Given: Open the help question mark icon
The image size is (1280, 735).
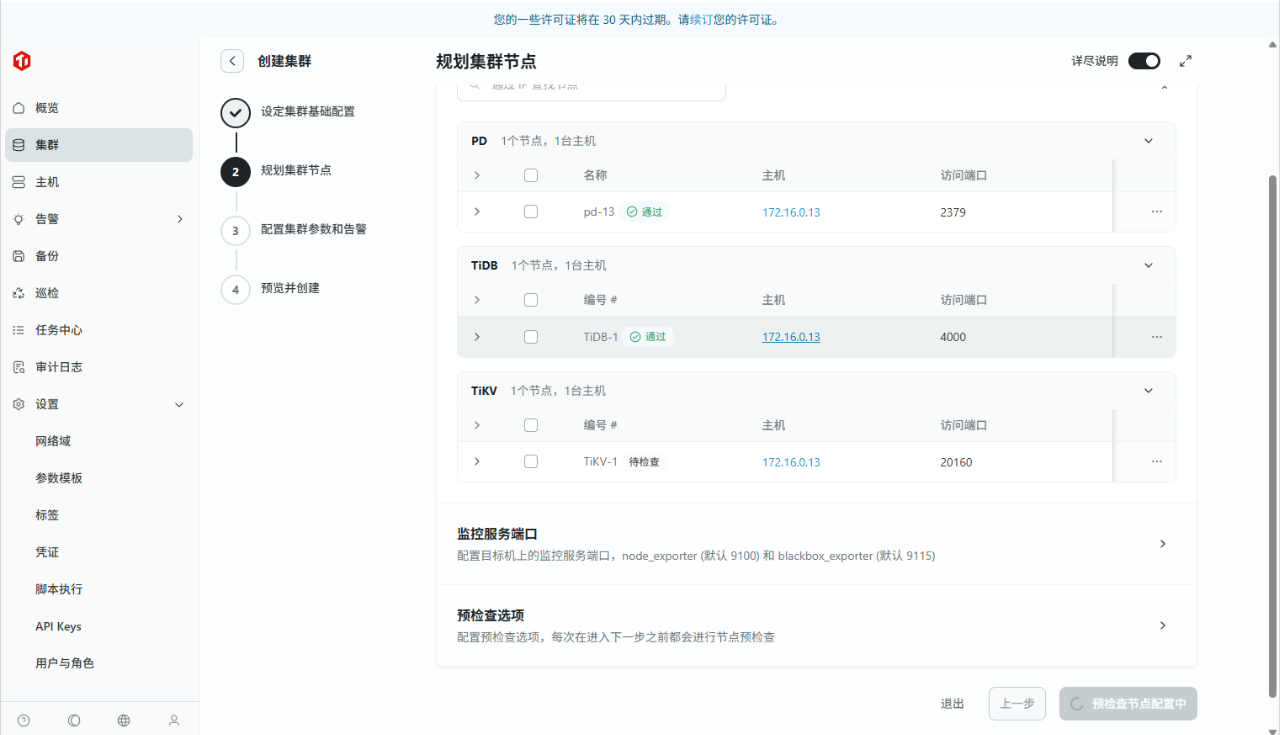Looking at the screenshot, I should click(x=24, y=720).
